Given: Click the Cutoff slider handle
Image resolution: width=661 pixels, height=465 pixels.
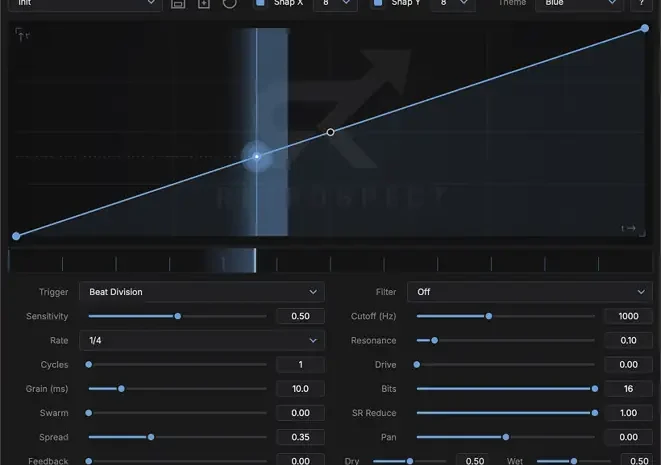Looking at the screenshot, I should point(489,316).
